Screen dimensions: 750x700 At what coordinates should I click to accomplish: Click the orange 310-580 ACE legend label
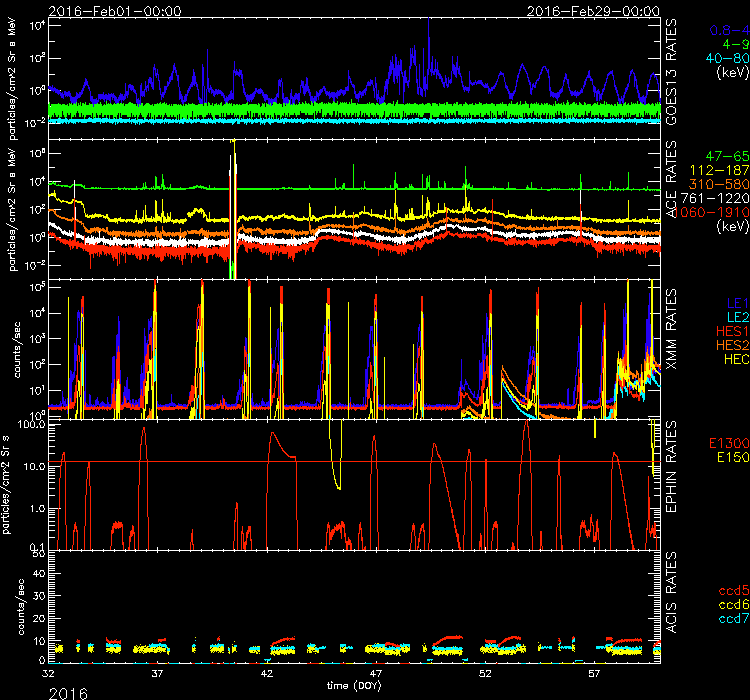tap(718, 185)
